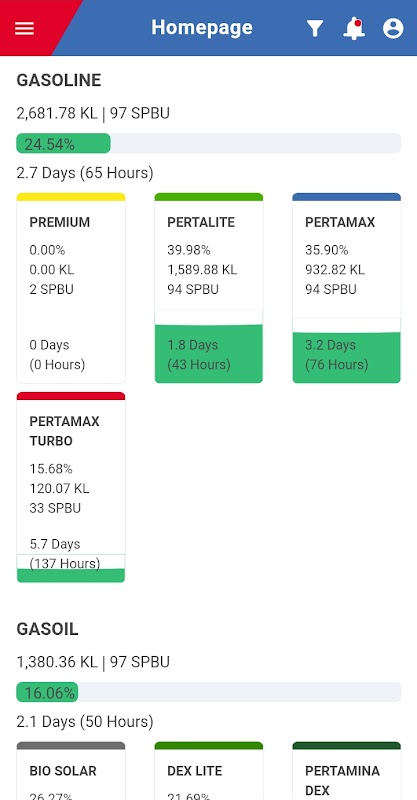417x800 pixels.
Task: Tap the GASOIL section heading
Action: pos(47,629)
